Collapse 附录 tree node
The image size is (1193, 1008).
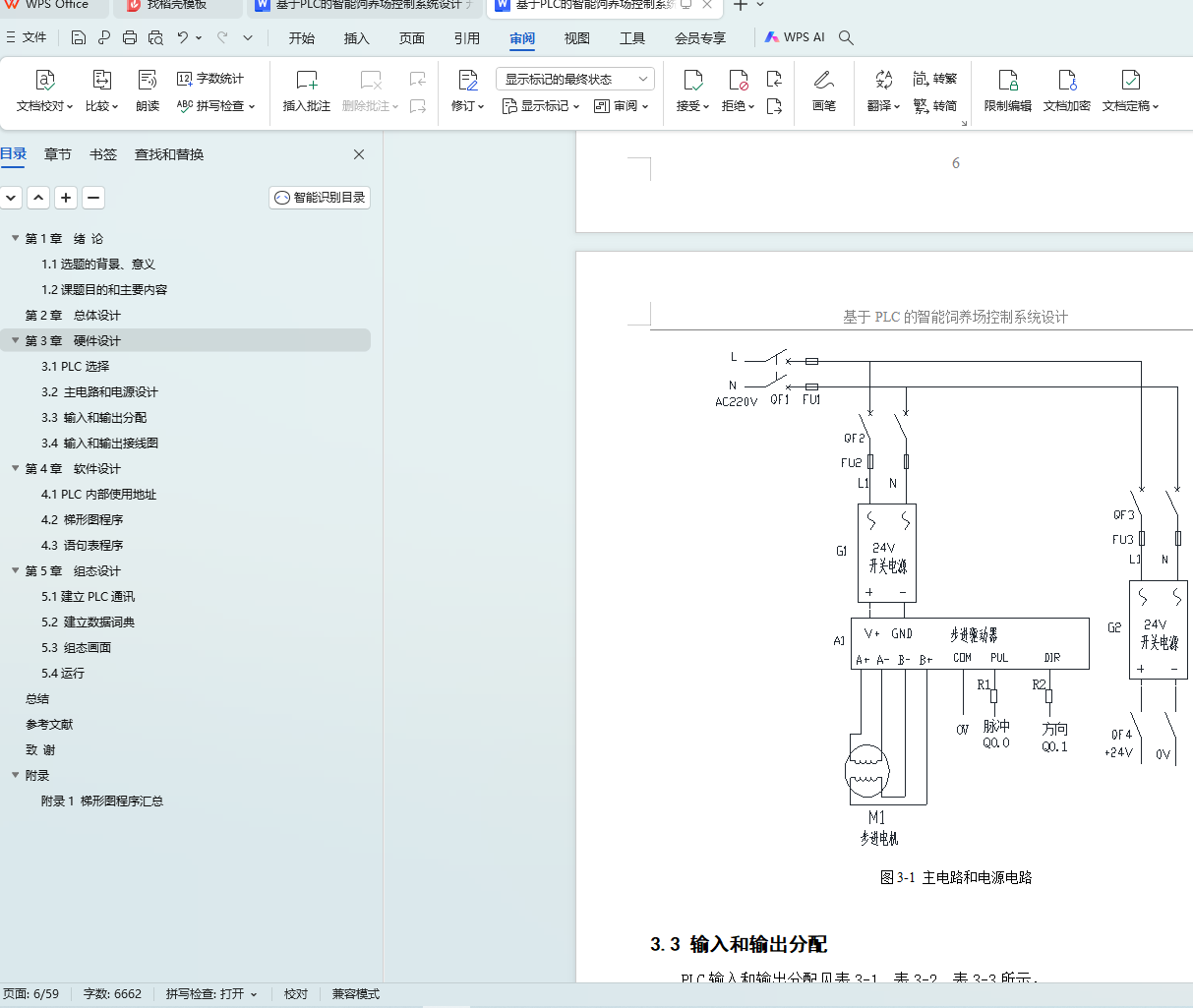pyautogui.click(x=15, y=775)
